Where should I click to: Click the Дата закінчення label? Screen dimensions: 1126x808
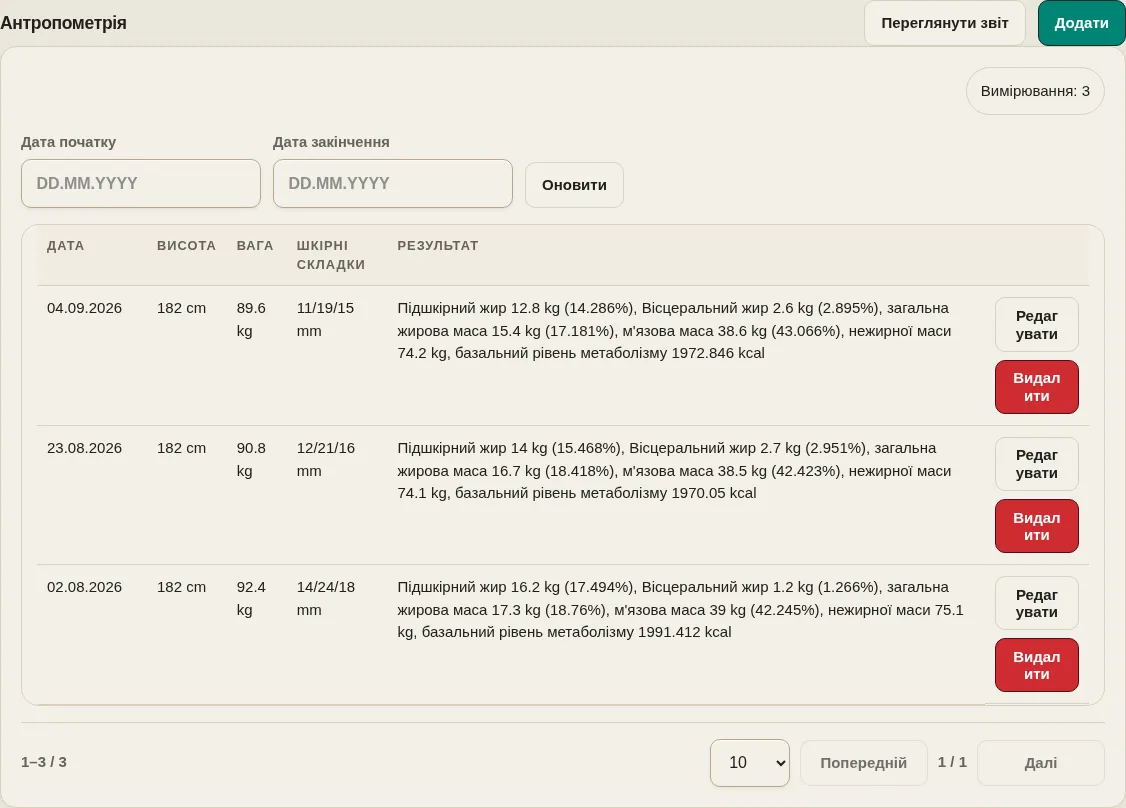(331, 142)
